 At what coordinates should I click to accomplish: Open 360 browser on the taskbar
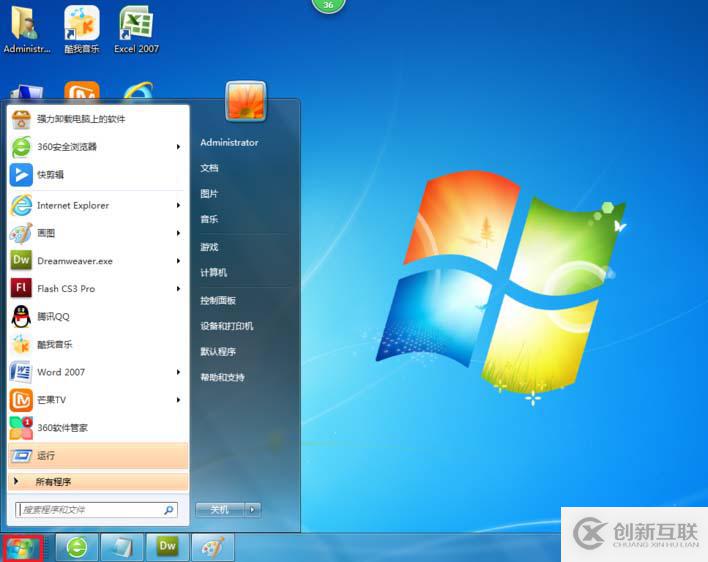(77, 548)
